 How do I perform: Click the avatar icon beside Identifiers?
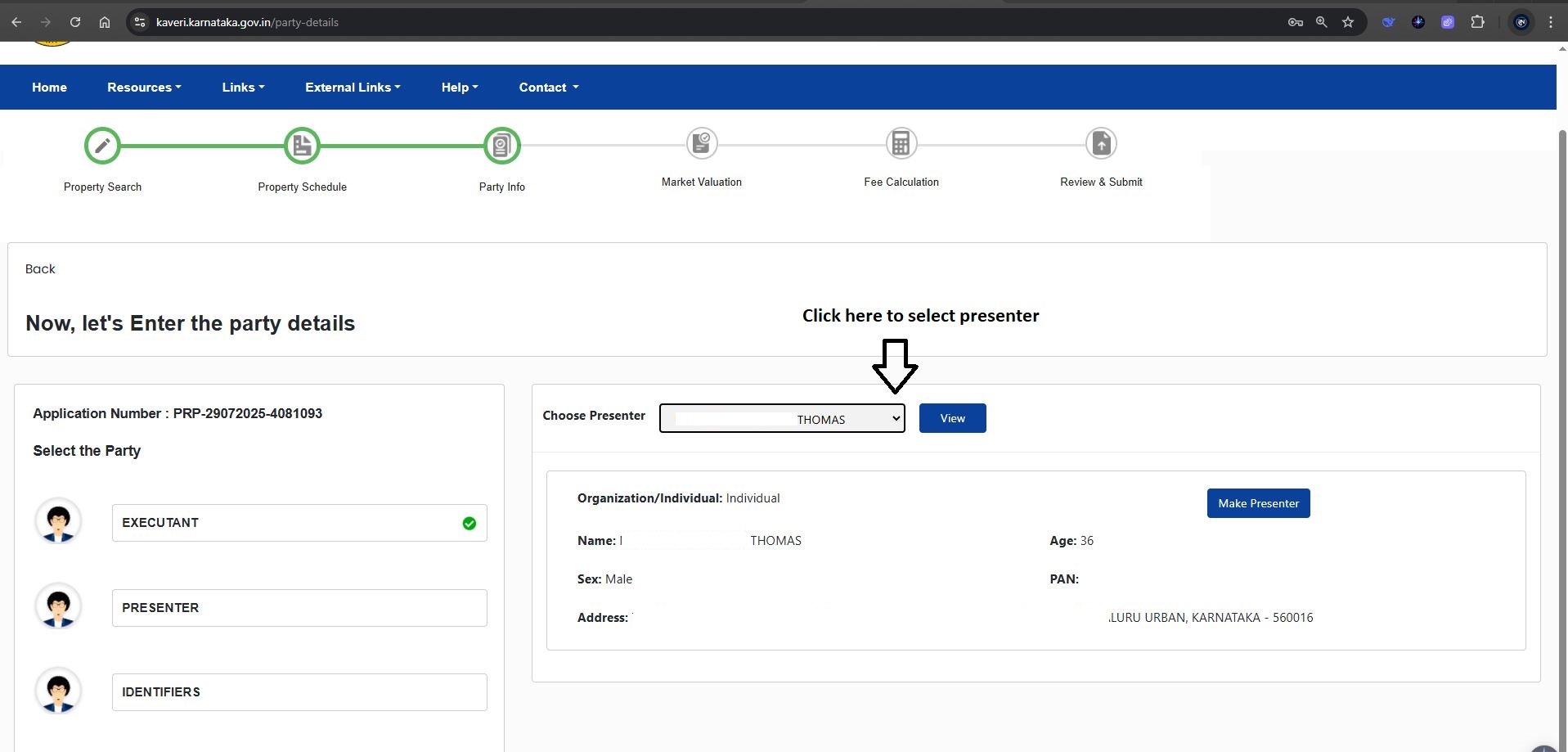58,691
